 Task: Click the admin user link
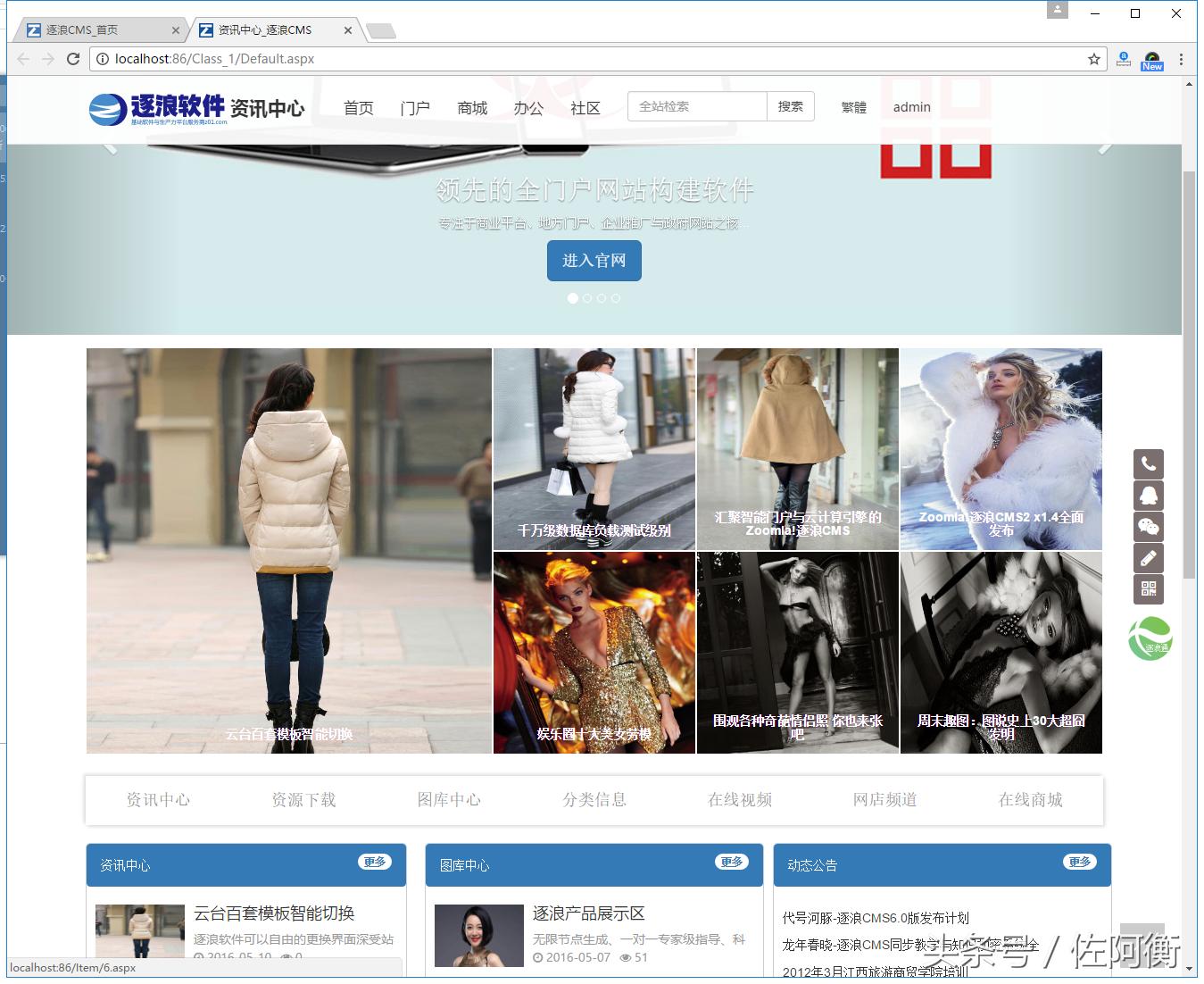click(912, 107)
